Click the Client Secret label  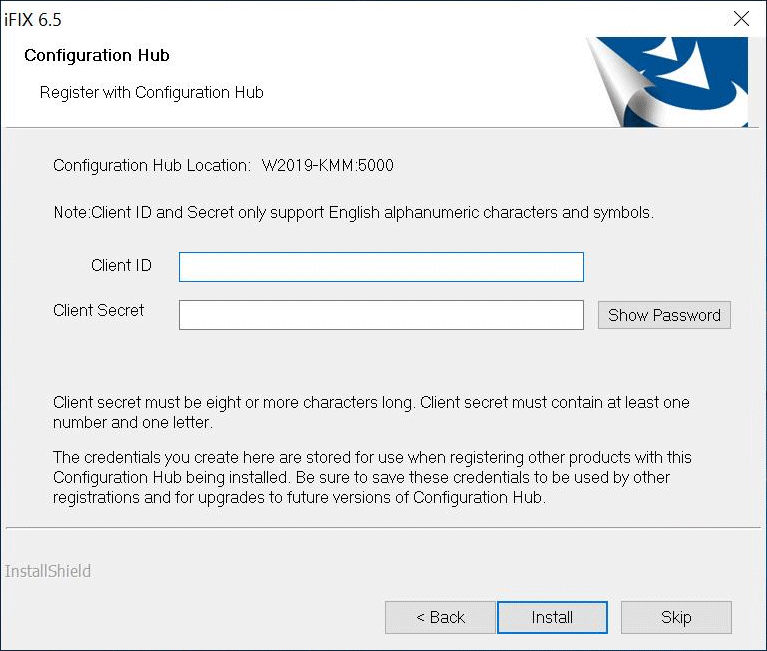[98, 310]
